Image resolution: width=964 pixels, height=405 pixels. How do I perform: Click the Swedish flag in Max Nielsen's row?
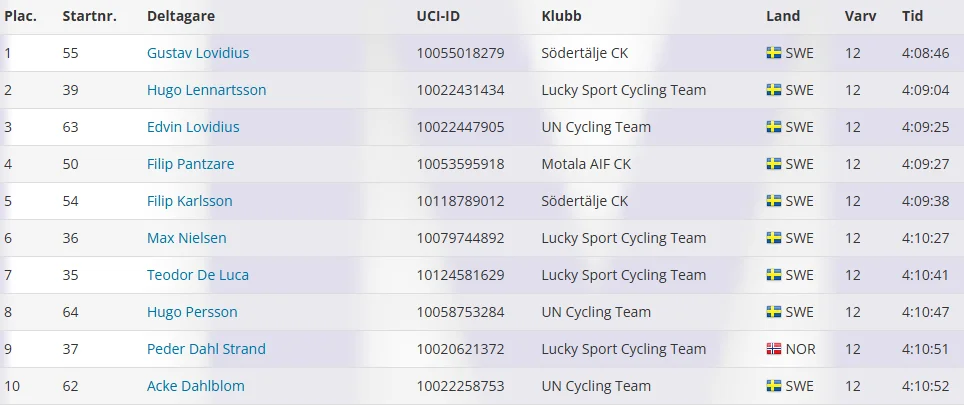click(773, 238)
